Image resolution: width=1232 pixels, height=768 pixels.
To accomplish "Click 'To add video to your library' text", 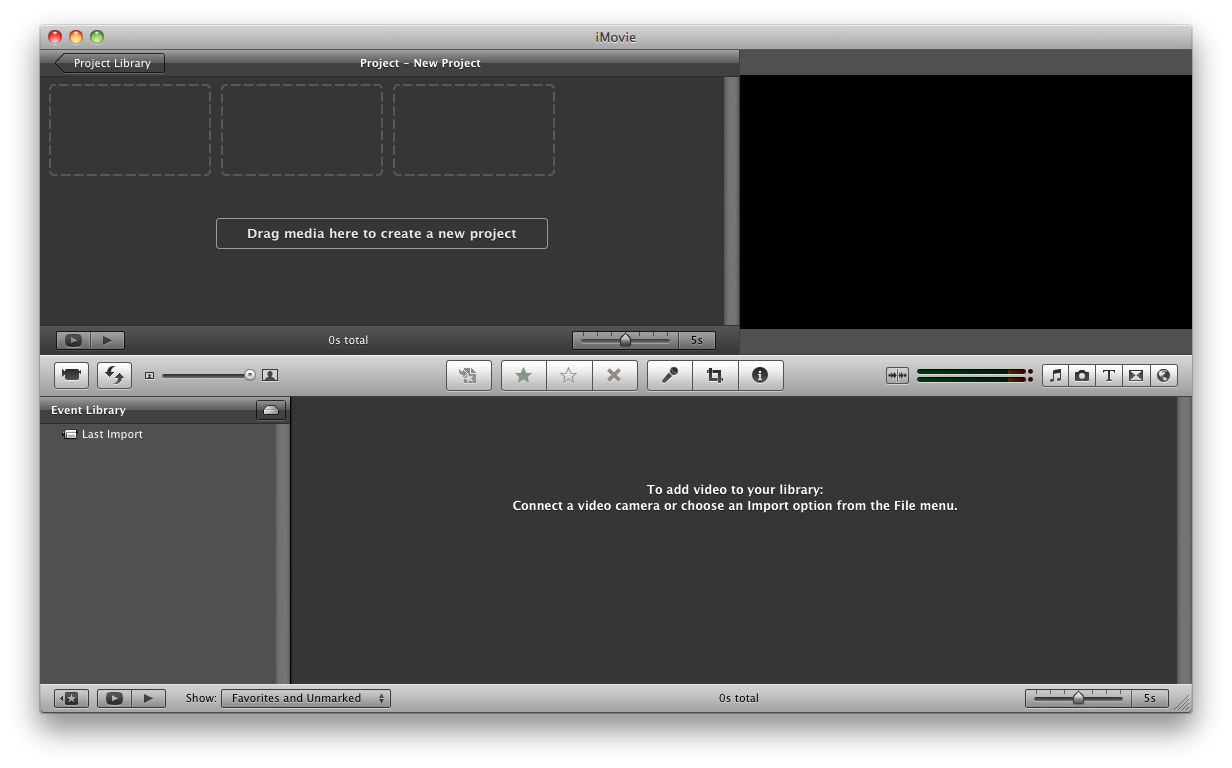I will pyautogui.click(x=735, y=490).
